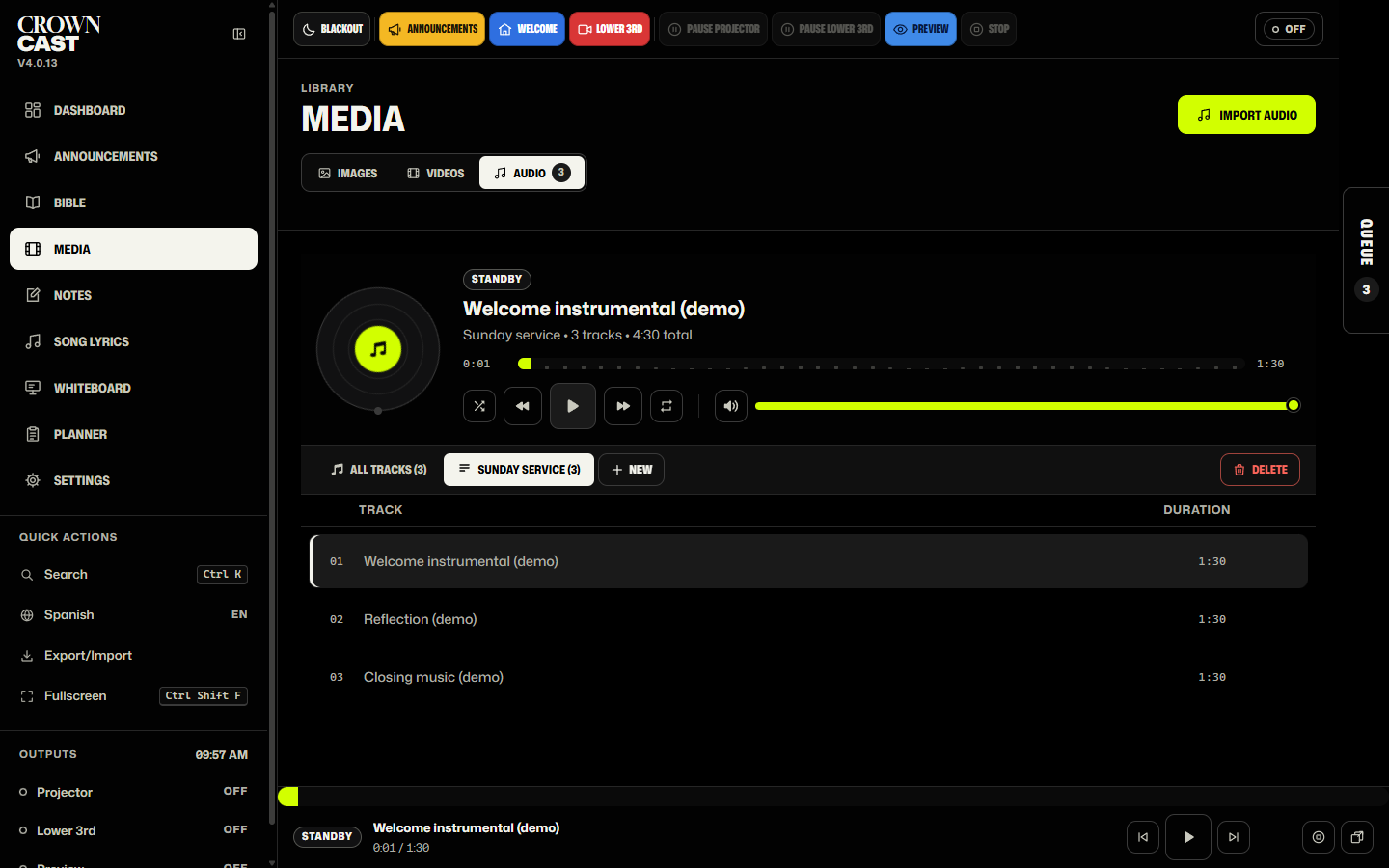The image size is (1389, 868).
Task: Open Search in quick actions
Action: pos(133,574)
